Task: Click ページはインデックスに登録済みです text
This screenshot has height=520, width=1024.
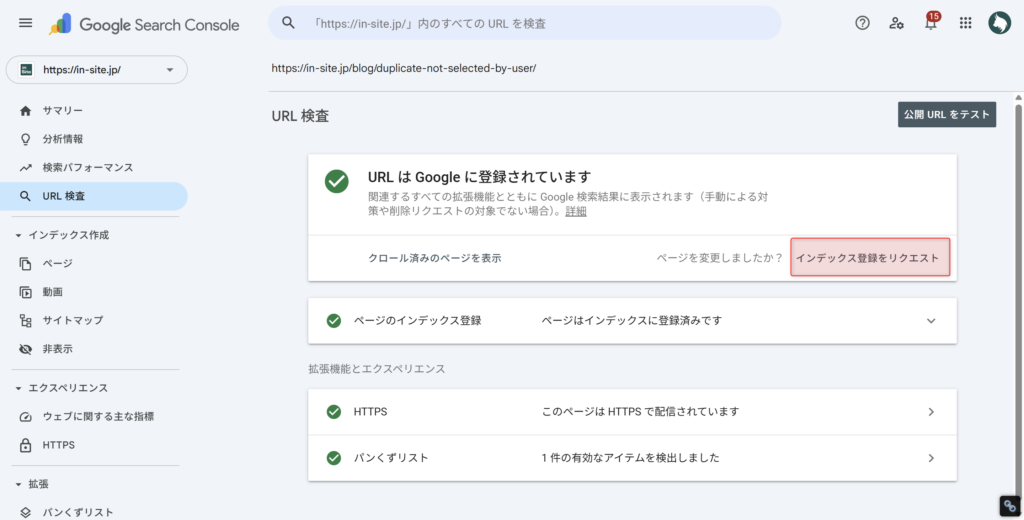Action: (x=632, y=321)
